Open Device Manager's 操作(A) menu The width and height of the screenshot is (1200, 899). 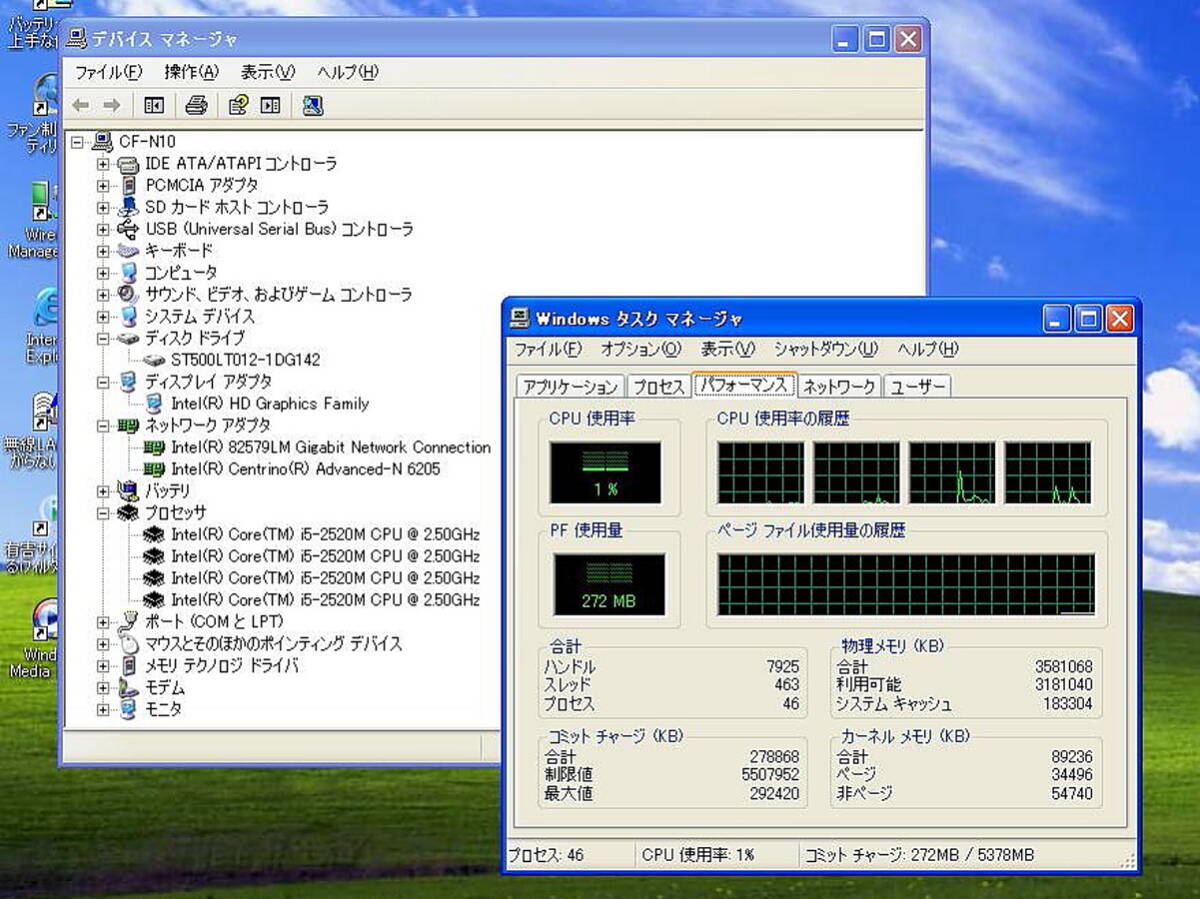(191, 72)
